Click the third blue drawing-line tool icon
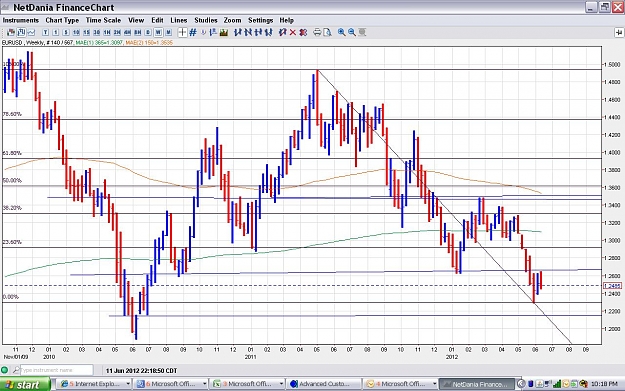The height and width of the screenshot is (391, 625). pyautogui.click(x=258, y=32)
